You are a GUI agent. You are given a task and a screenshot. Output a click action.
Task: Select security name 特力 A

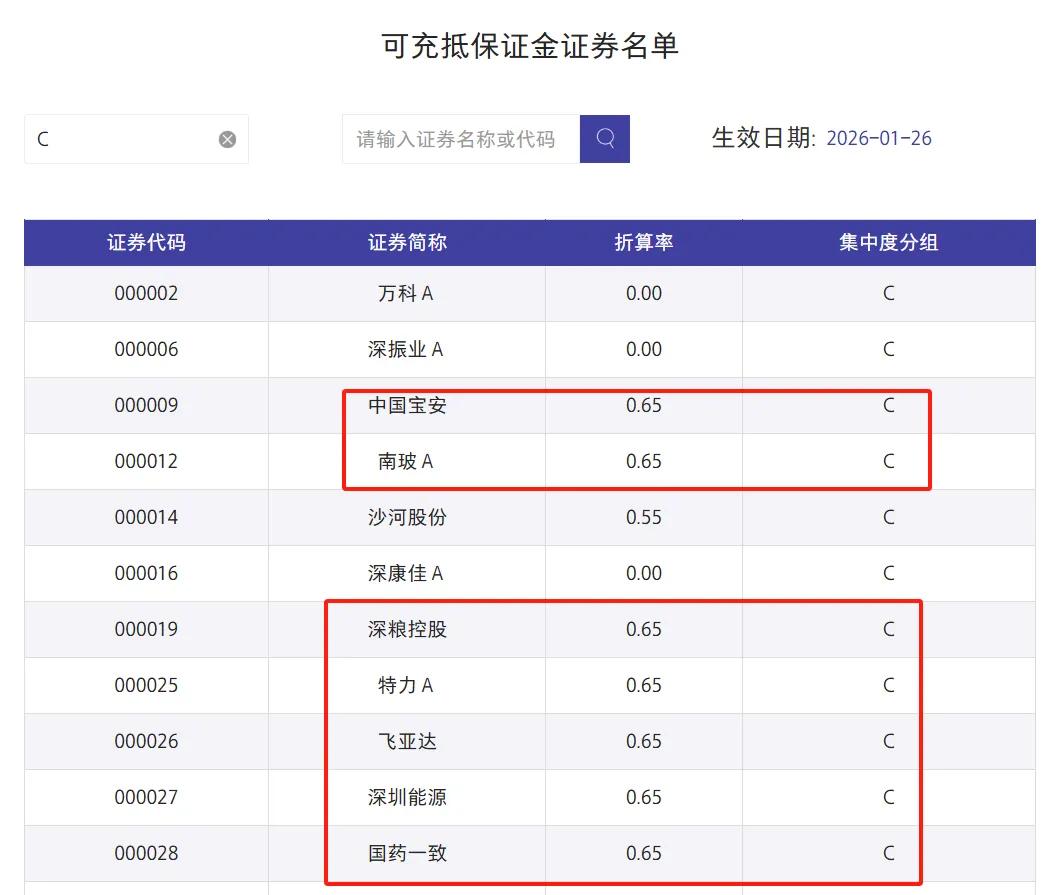point(405,685)
